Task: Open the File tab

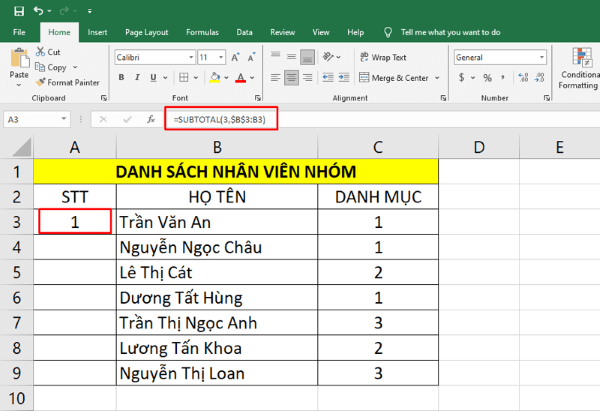Action: point(19,32)
